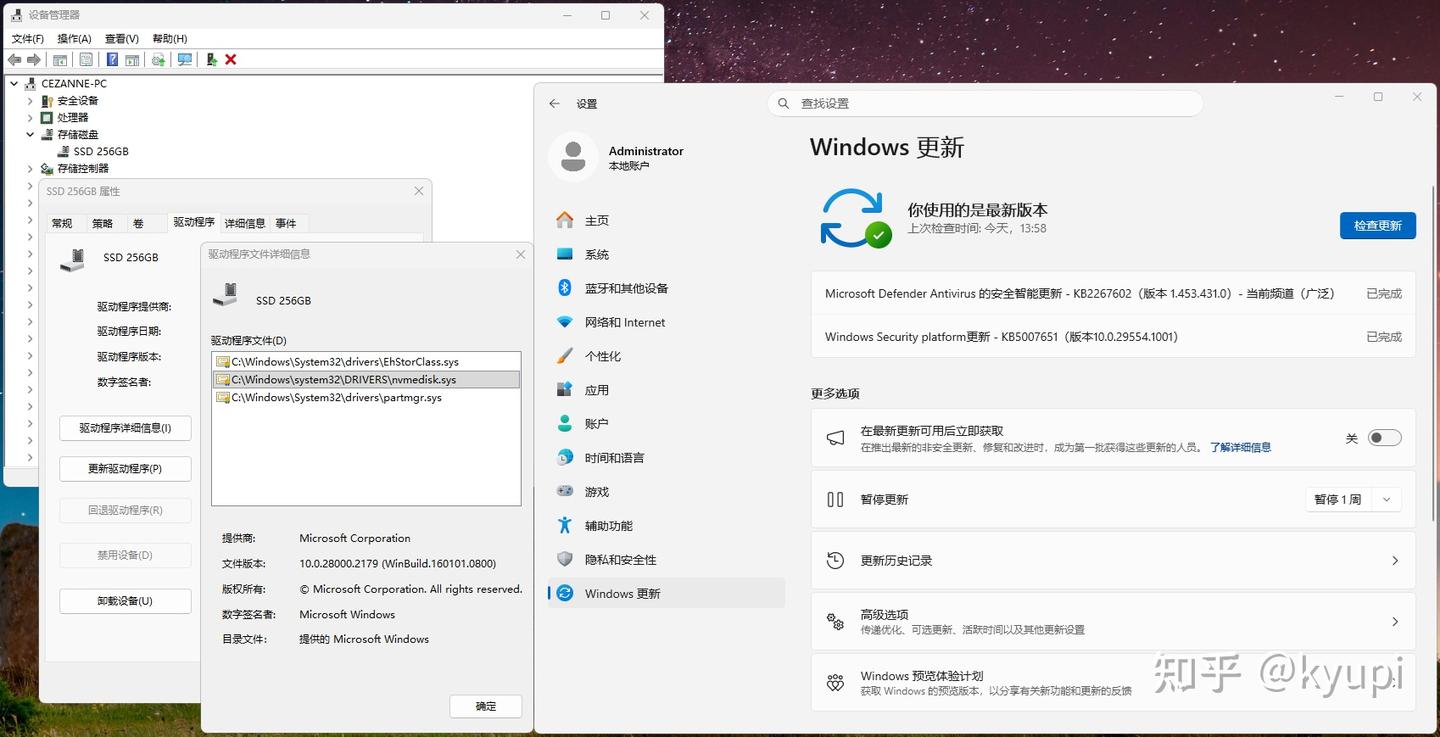Open 高级选项 via its chevron
Viewport: 1440px width, 737px height.
(1395, 622)
